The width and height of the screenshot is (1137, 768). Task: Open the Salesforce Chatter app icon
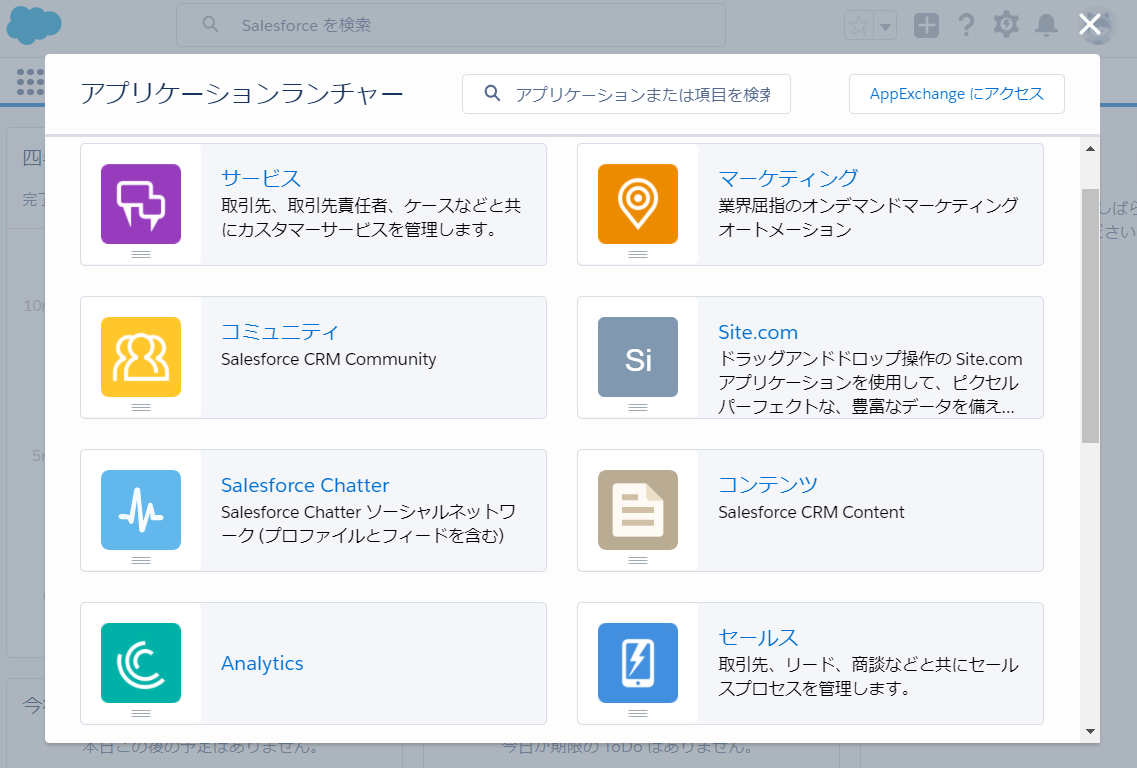click(141, 510)
